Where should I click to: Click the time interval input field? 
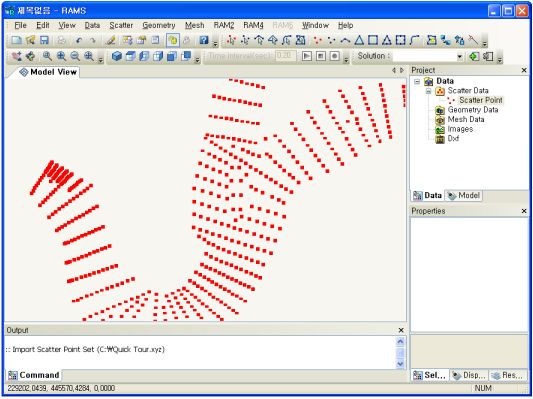286,56
